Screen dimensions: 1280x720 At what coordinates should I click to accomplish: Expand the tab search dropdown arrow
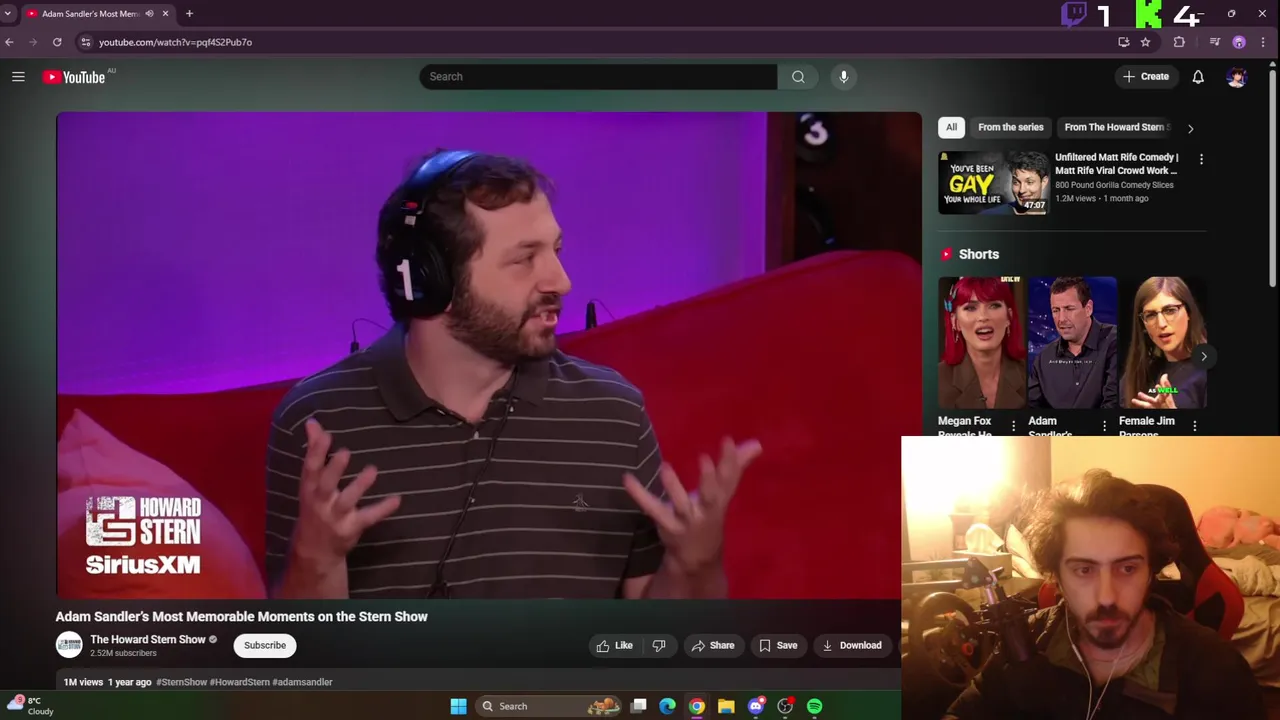(x=8, y=14)
